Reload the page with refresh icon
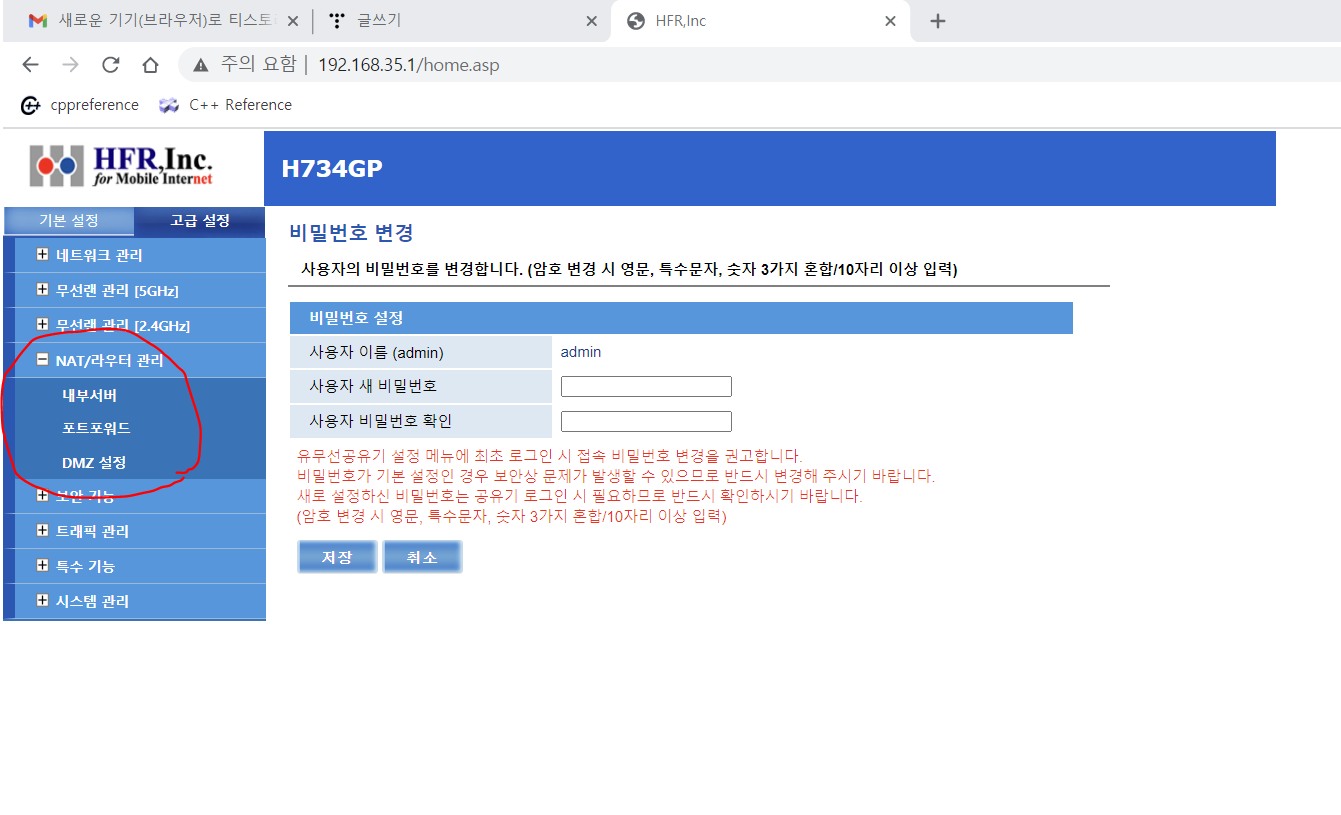Screen dimensions: 1341x815 click(x=110, y=65)
